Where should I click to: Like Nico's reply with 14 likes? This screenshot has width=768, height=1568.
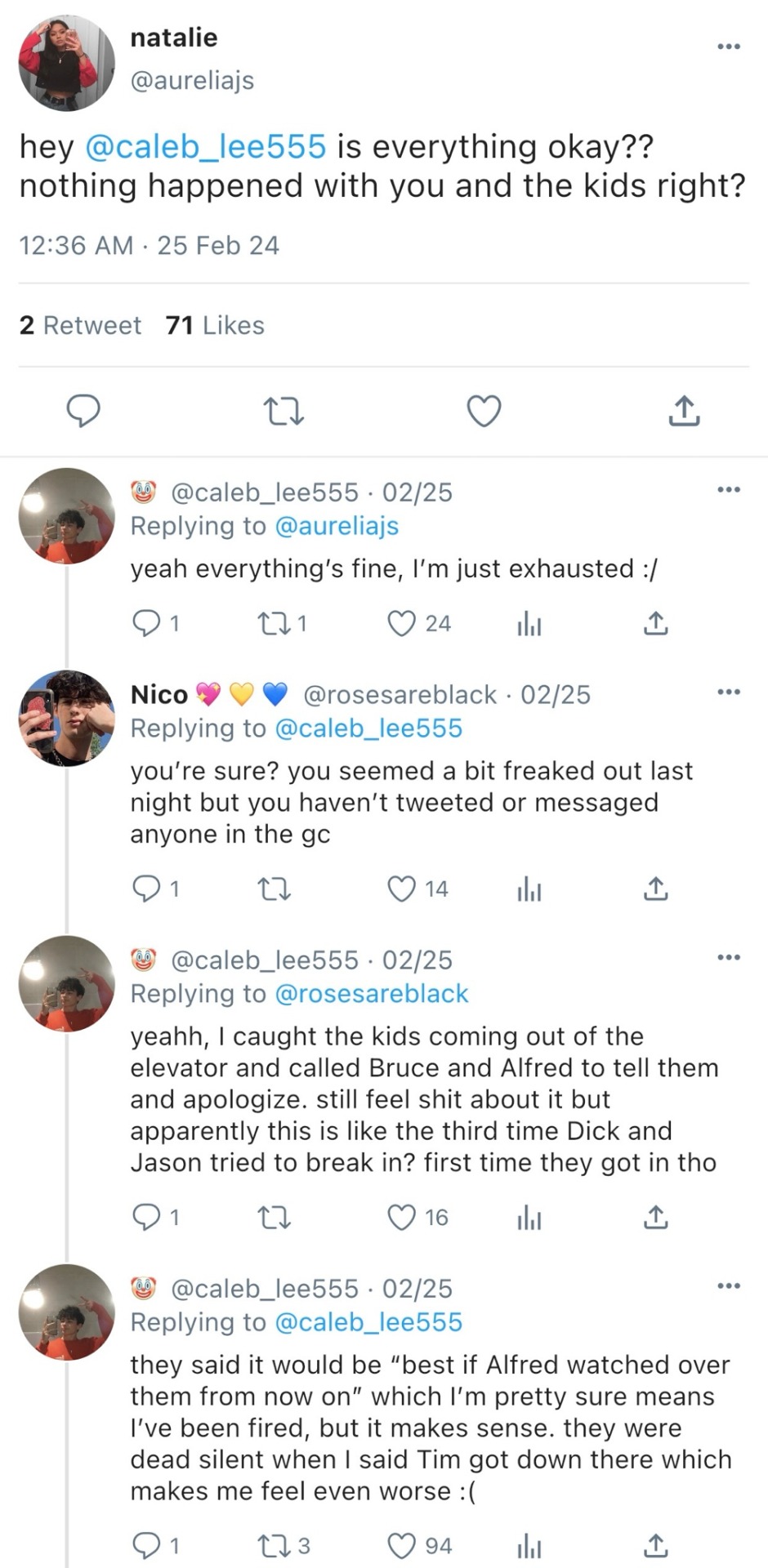click(401, 889)
